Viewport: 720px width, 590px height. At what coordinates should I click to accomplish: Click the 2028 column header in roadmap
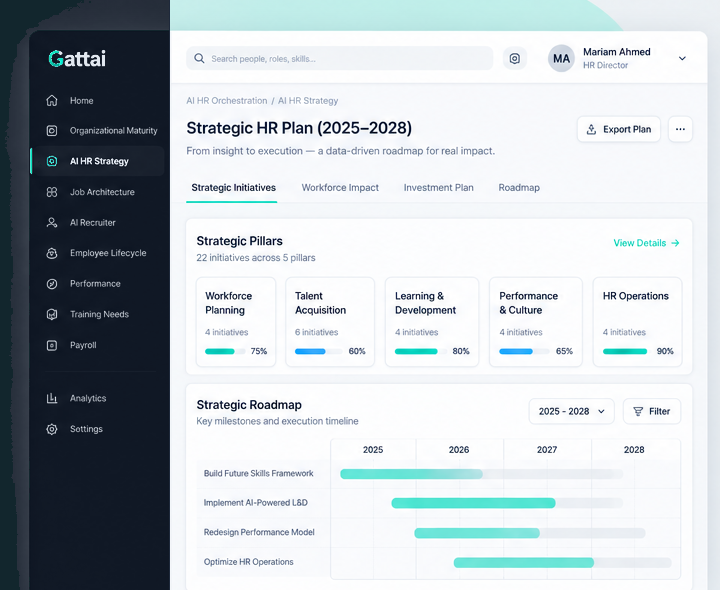(x=634, y=450)
